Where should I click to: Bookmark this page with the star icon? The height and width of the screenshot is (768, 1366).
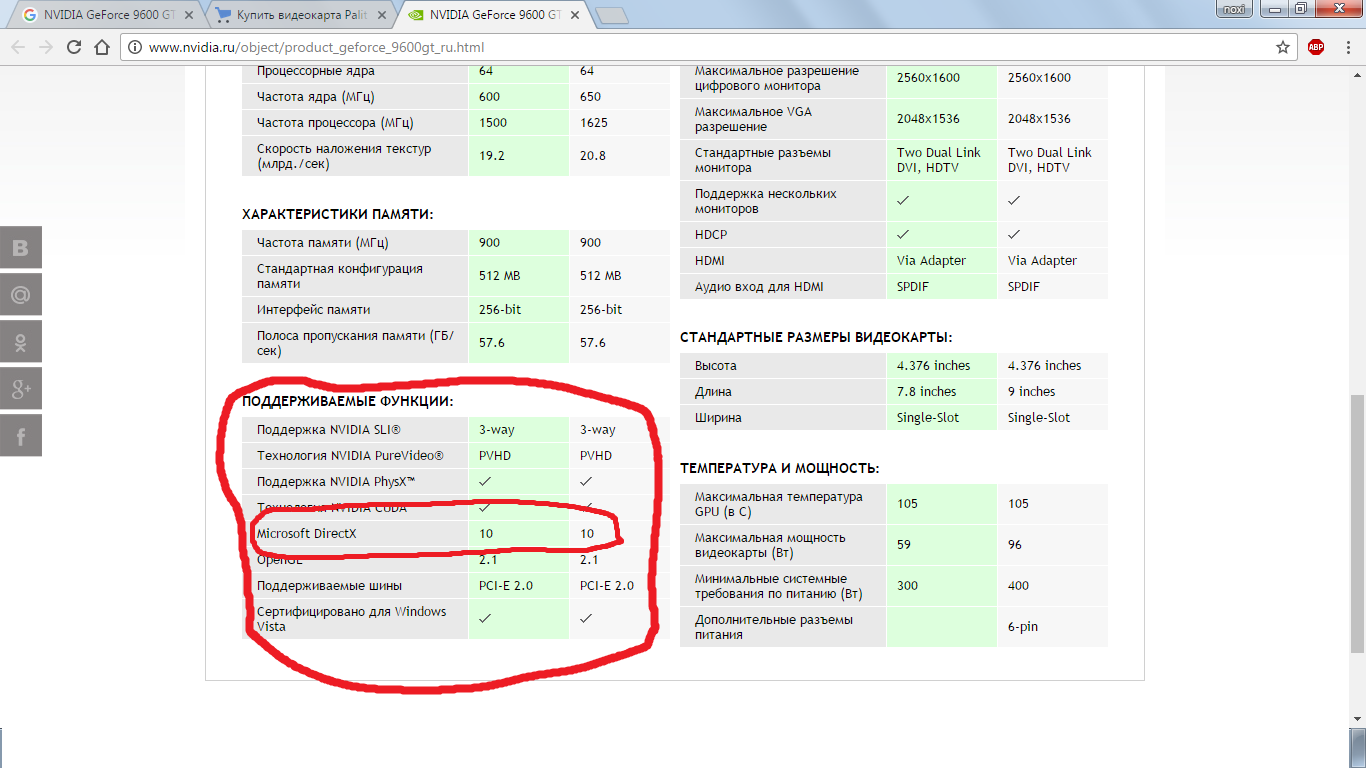pos(1283,47)
